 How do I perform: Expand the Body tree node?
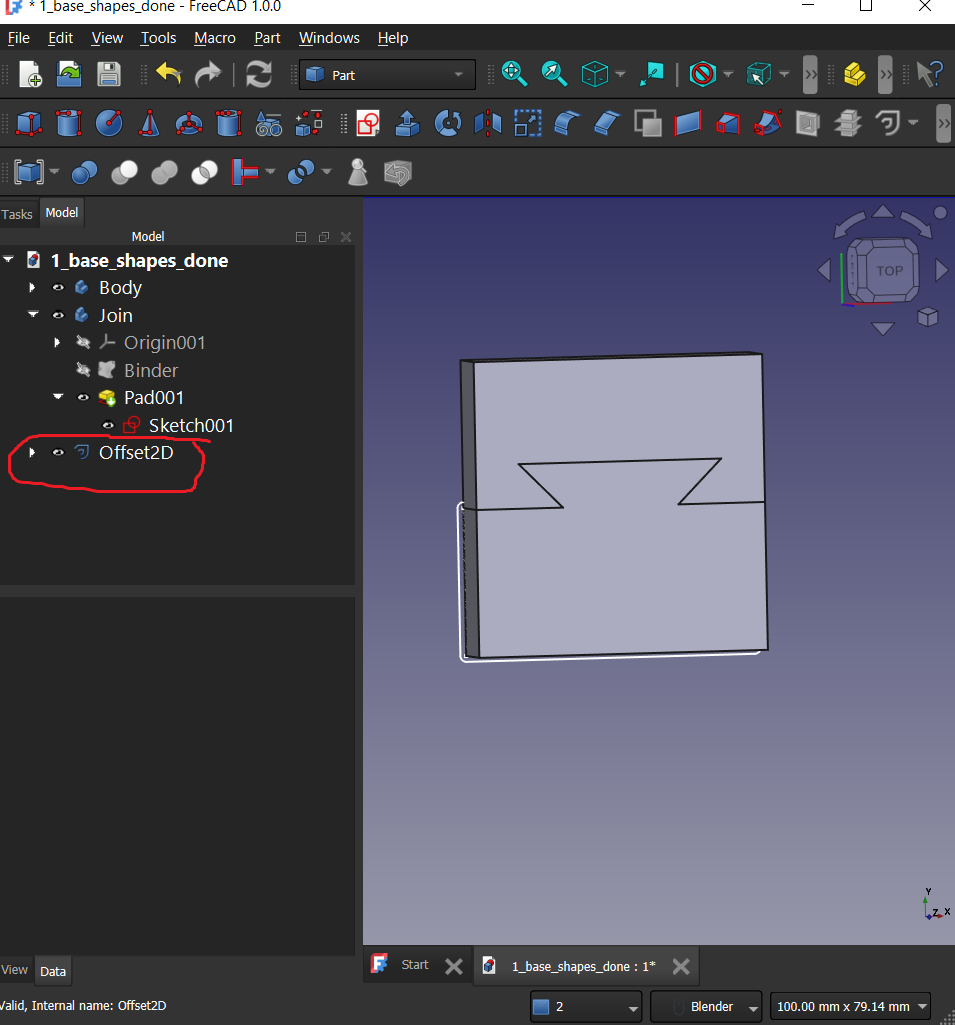point(32,288)
